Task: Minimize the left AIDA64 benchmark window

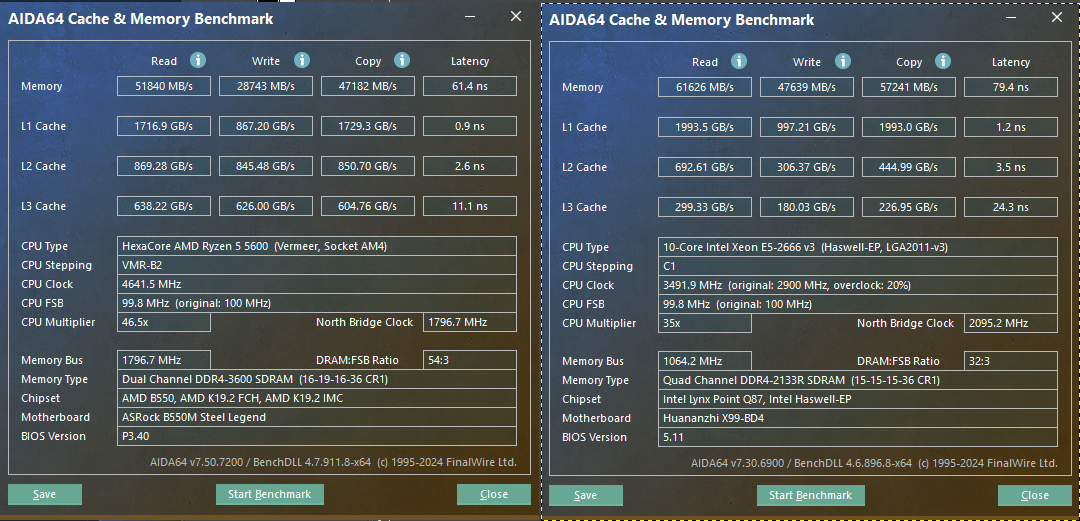Action: tap(469, 17)
